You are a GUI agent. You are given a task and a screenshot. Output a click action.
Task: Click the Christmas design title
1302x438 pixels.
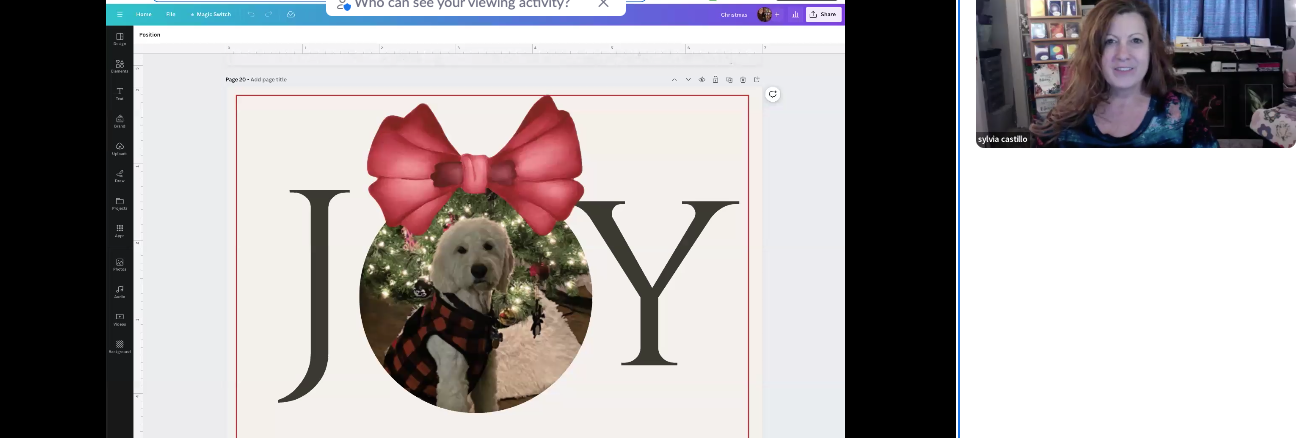point(734,15)
